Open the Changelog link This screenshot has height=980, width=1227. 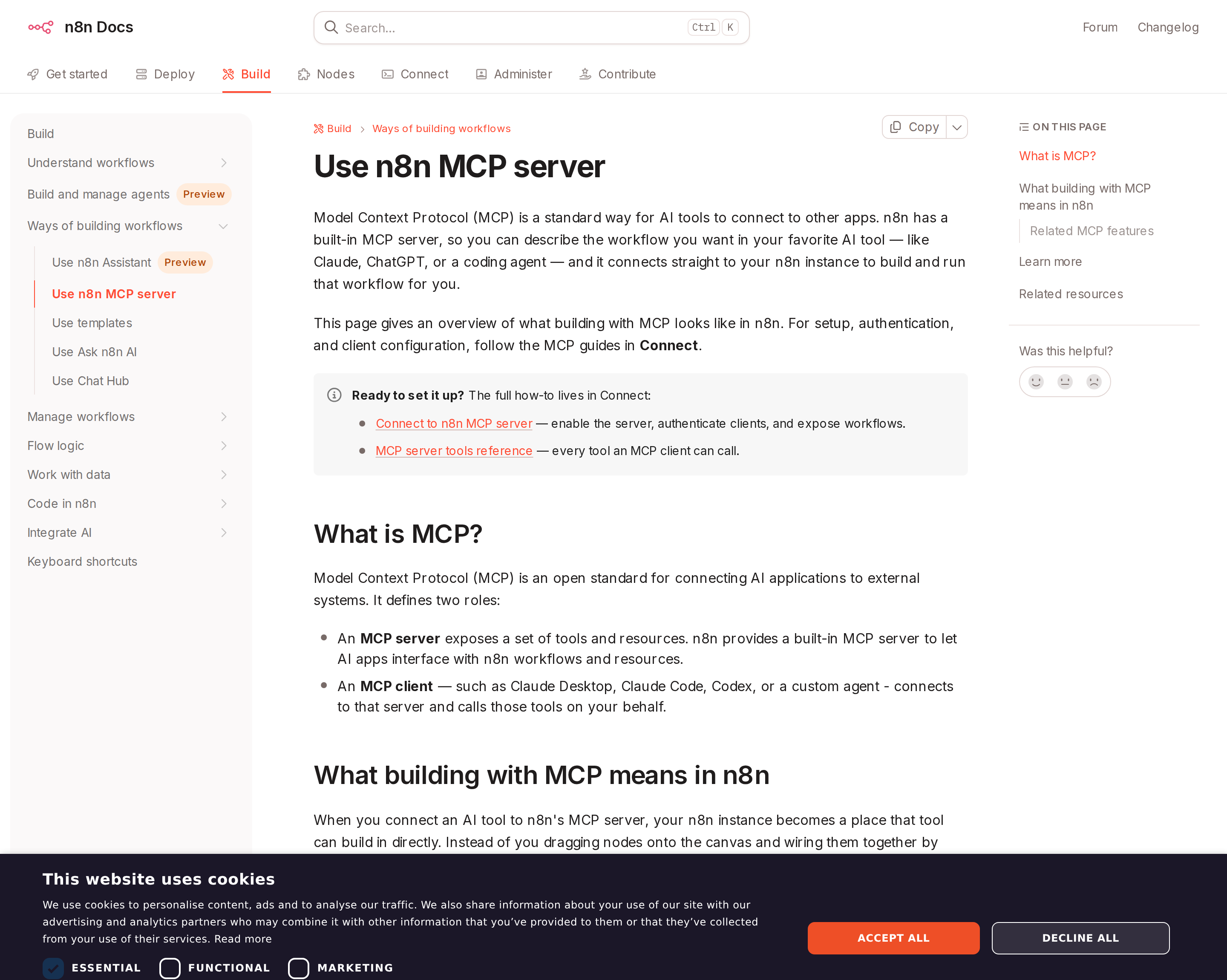pos(1168,27)
